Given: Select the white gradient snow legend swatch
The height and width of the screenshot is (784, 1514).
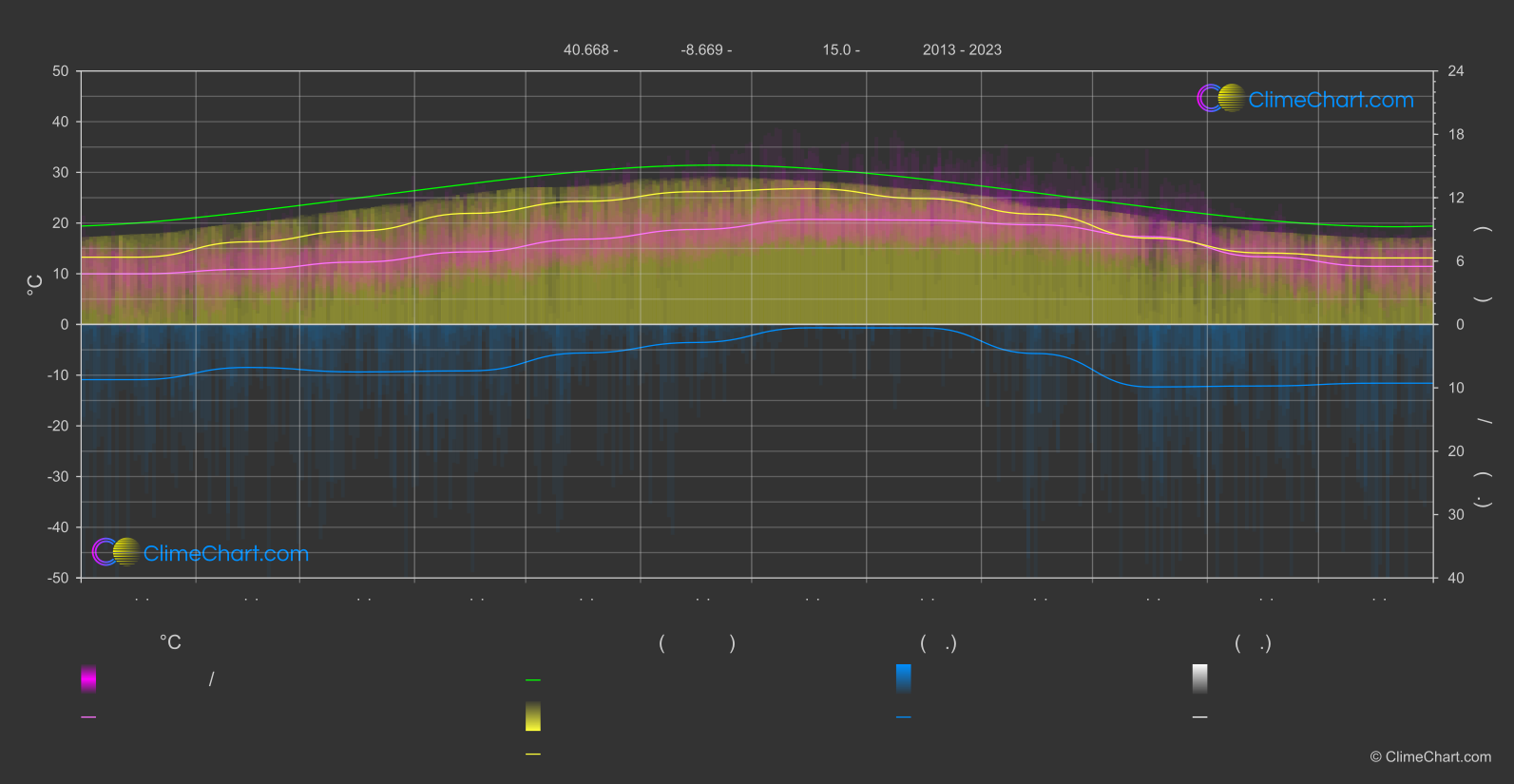Looking at the screenshot, I should [1200, 679].
